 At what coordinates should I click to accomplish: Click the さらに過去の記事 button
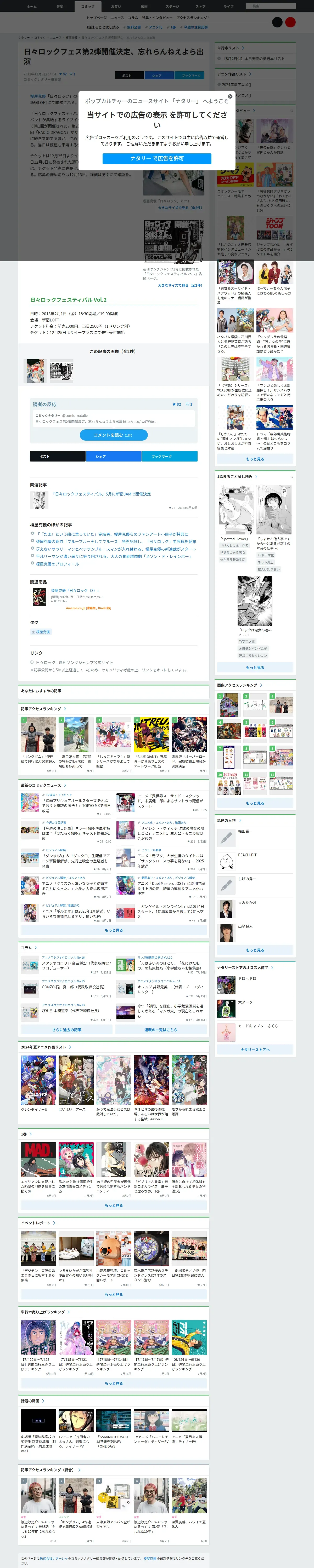point(66,1030)
